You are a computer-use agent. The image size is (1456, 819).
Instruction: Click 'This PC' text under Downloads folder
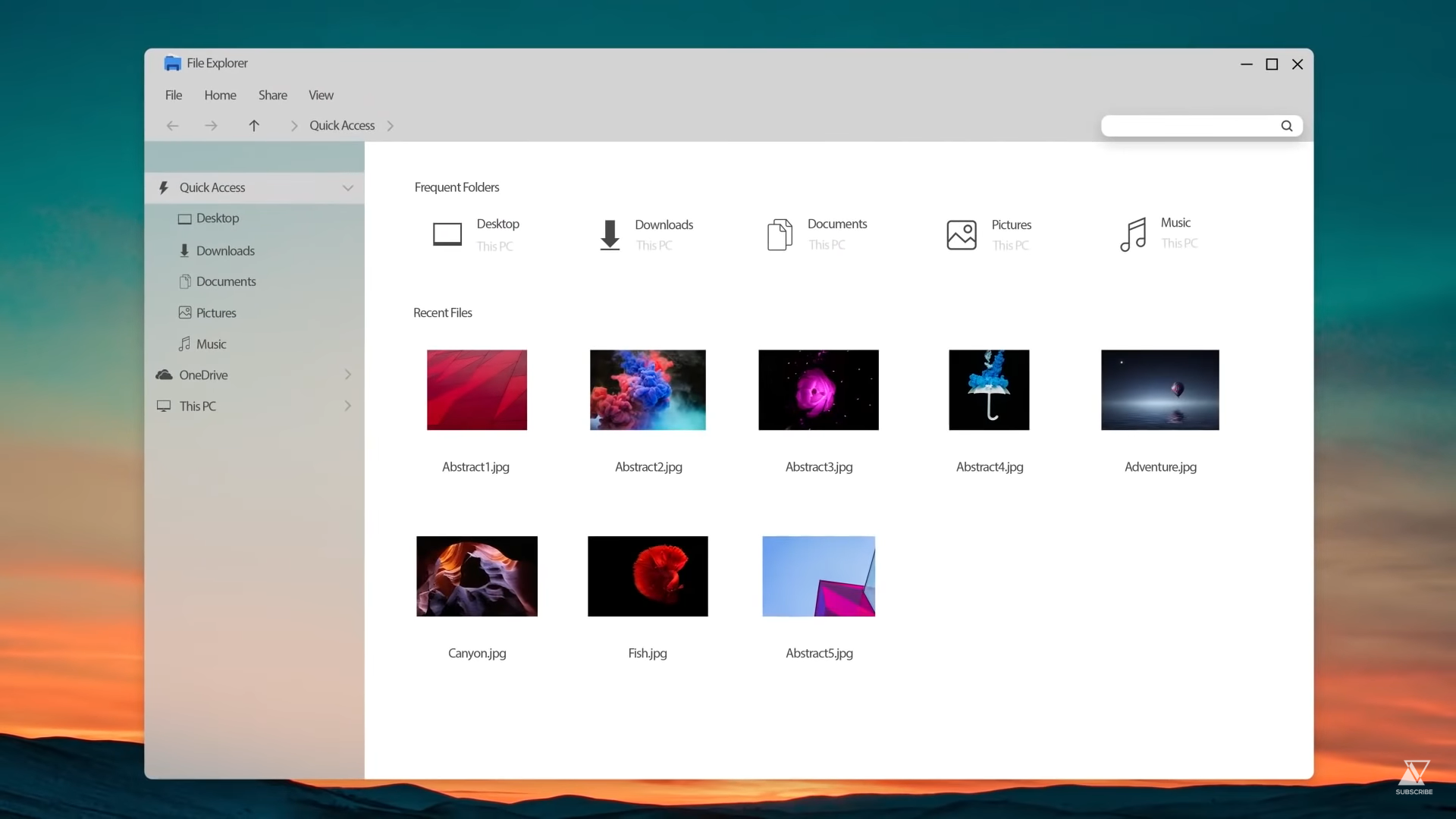[654, 246]
